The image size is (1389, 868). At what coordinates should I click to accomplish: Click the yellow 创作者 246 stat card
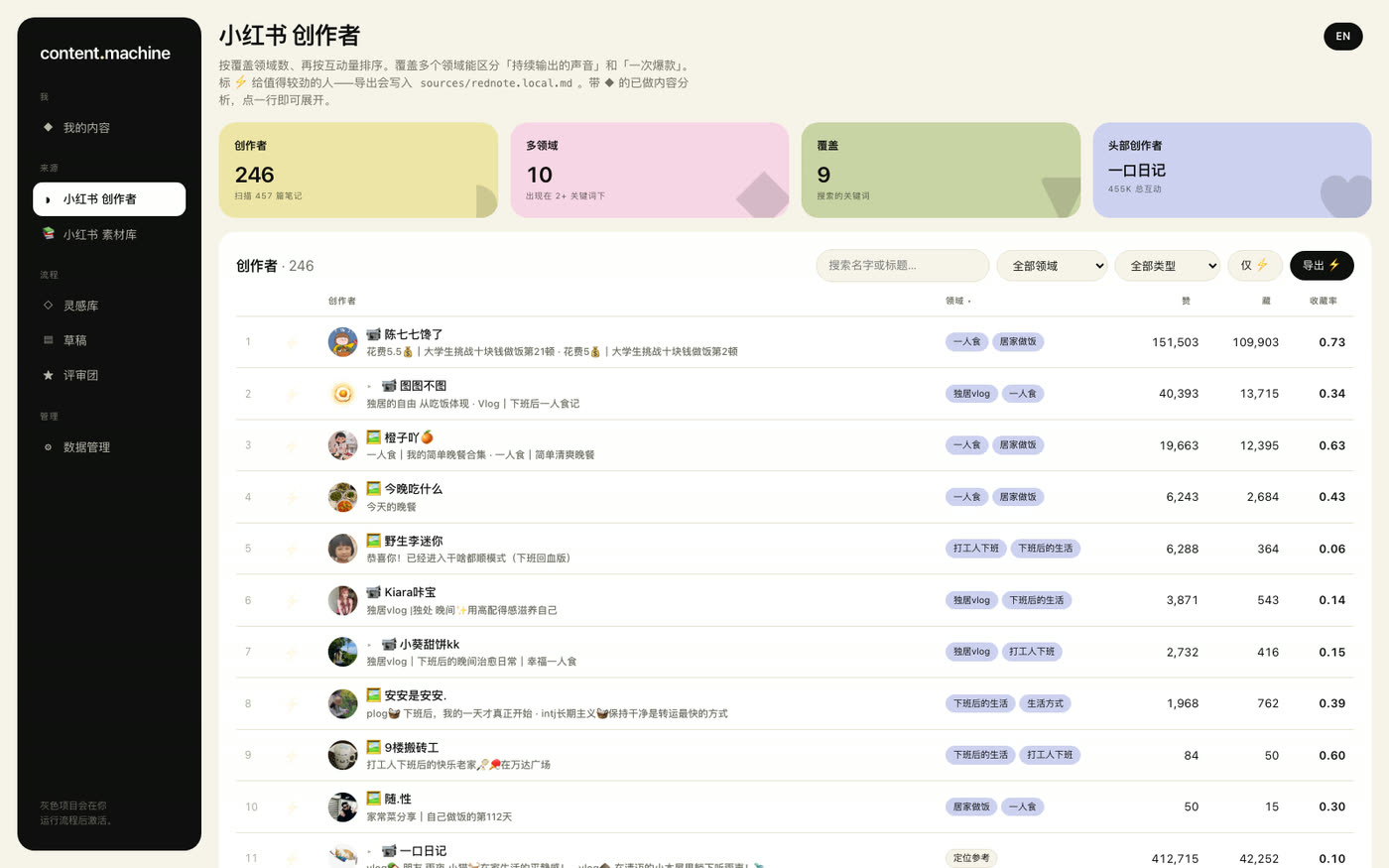click(x=358, y=170)
